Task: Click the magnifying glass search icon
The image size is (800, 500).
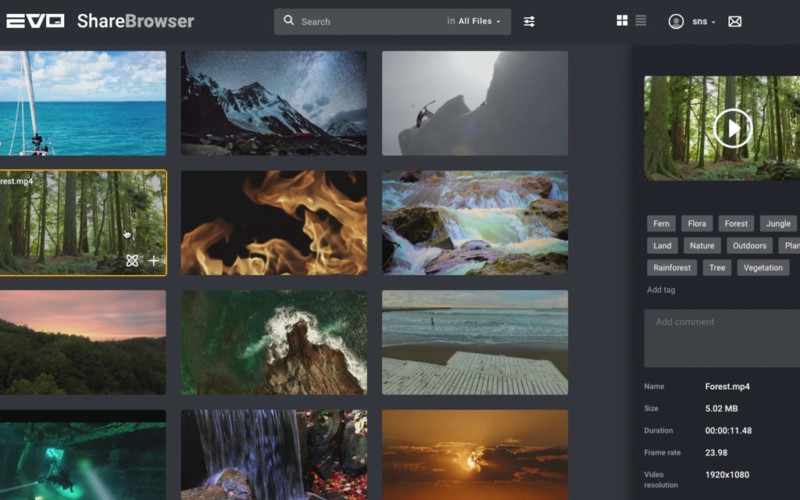Action: (x=289, y=21)
